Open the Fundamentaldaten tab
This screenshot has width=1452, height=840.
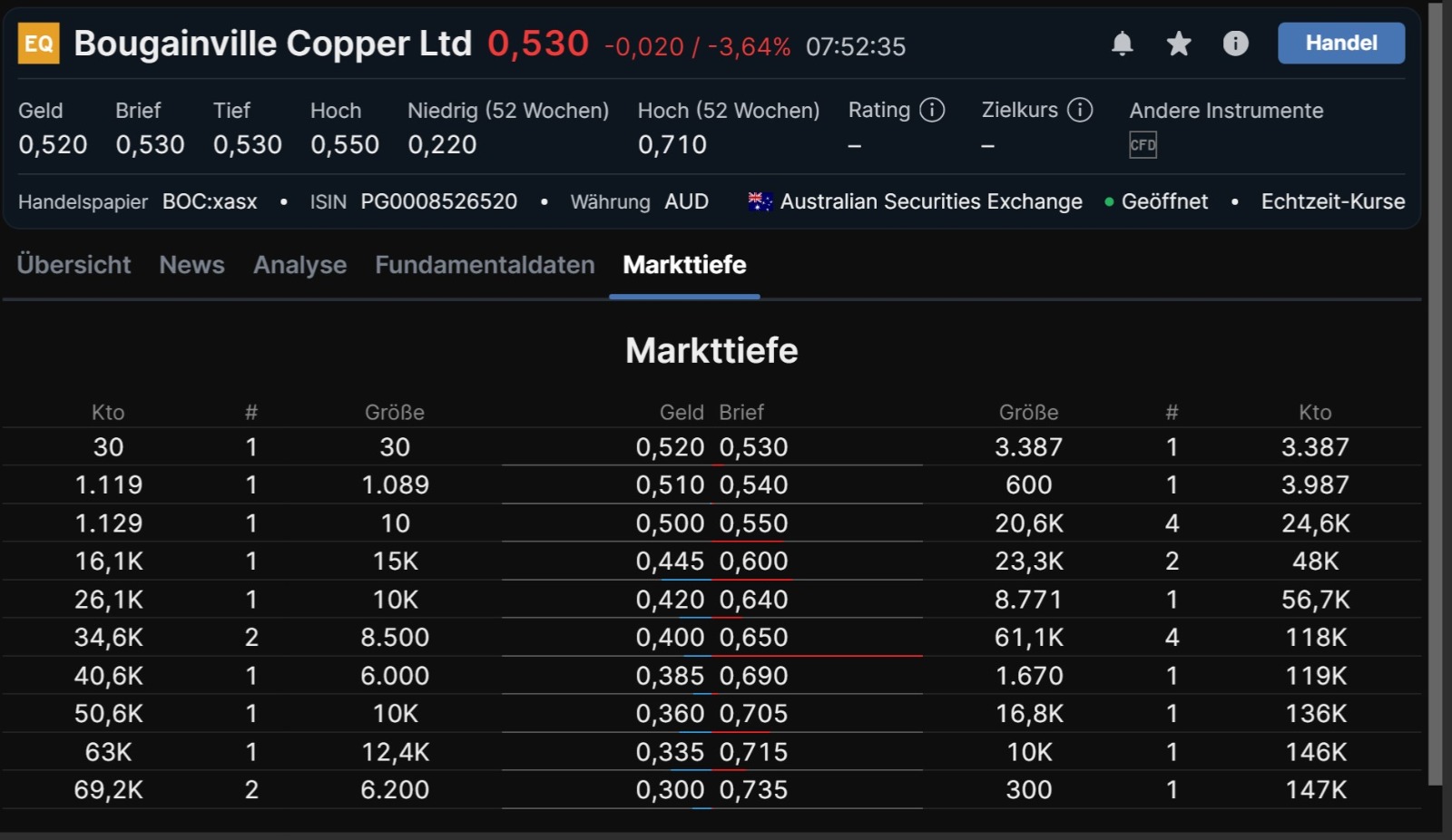484,265
